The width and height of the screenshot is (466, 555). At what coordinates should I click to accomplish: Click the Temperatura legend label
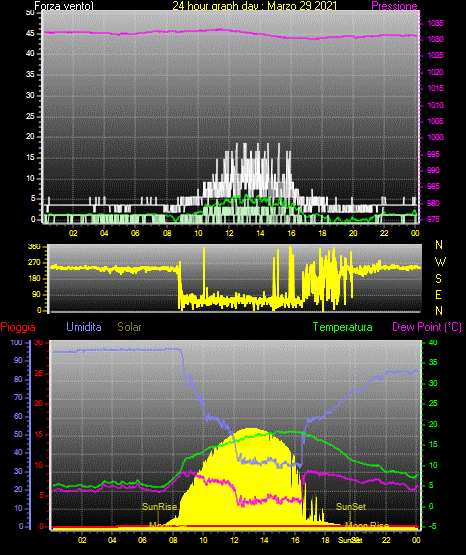point(343,327)
